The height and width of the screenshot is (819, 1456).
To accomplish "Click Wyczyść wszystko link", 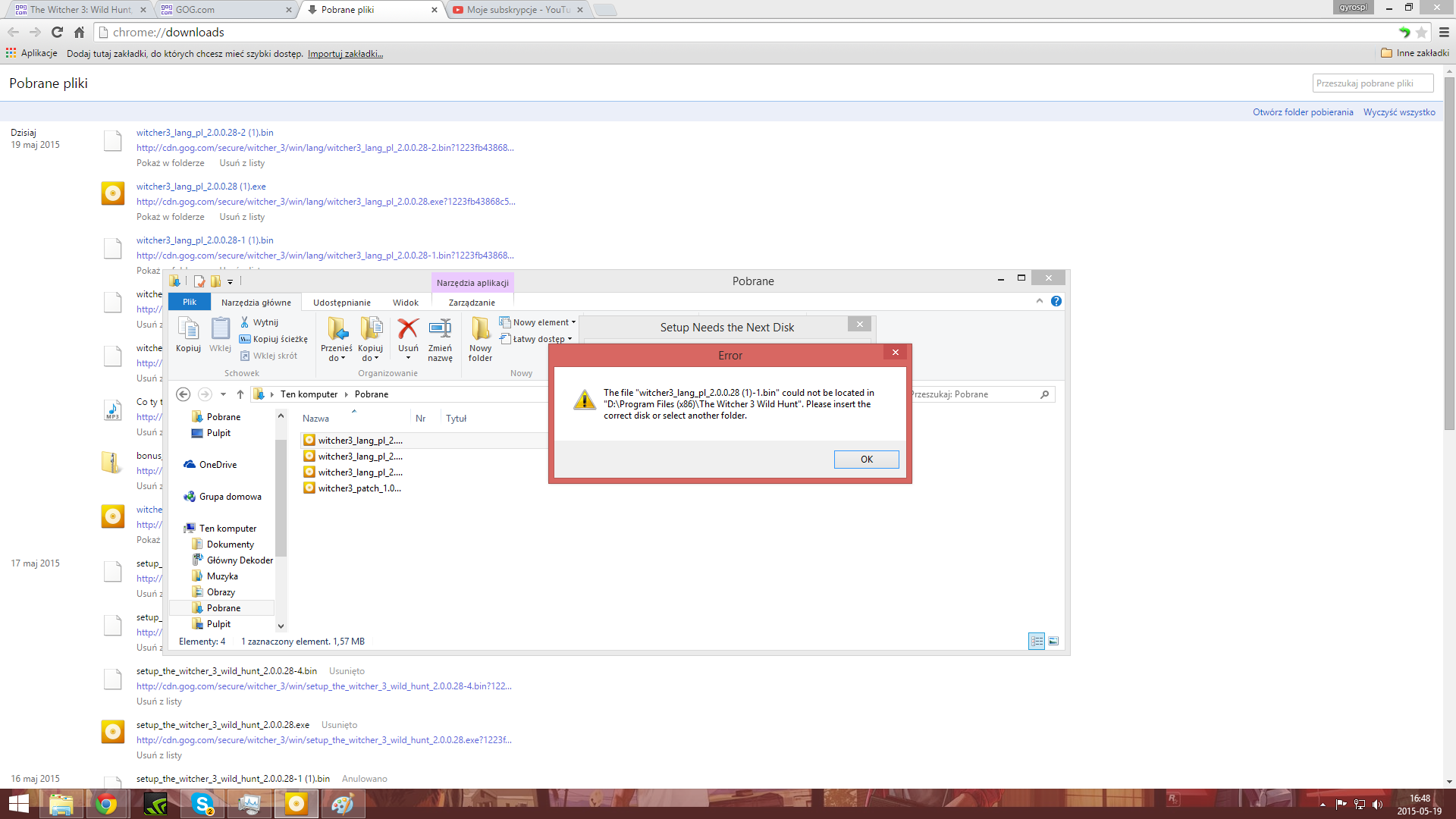I will (1399, 112).
